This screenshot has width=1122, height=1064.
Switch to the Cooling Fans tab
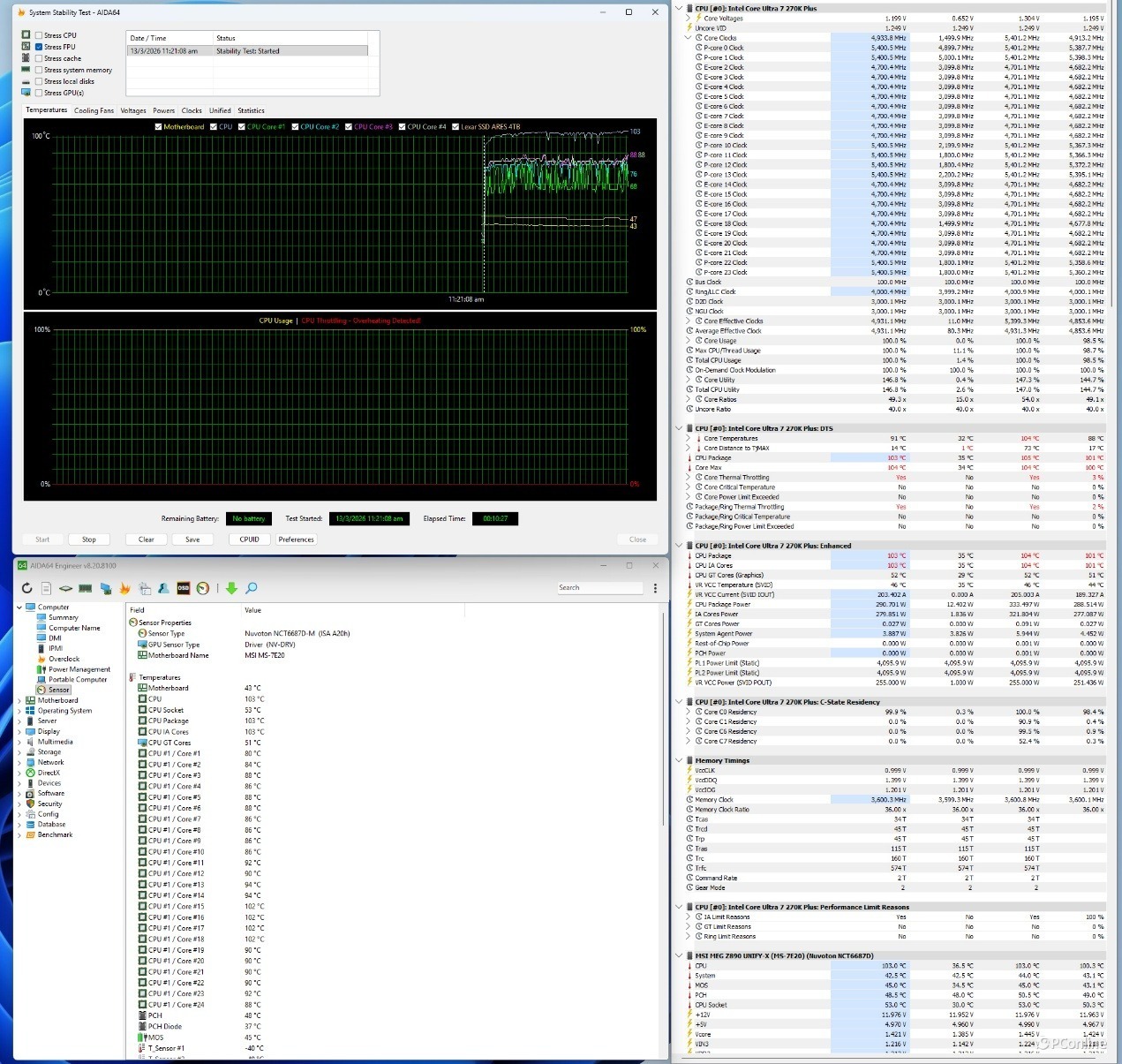[x=94, y=110]
